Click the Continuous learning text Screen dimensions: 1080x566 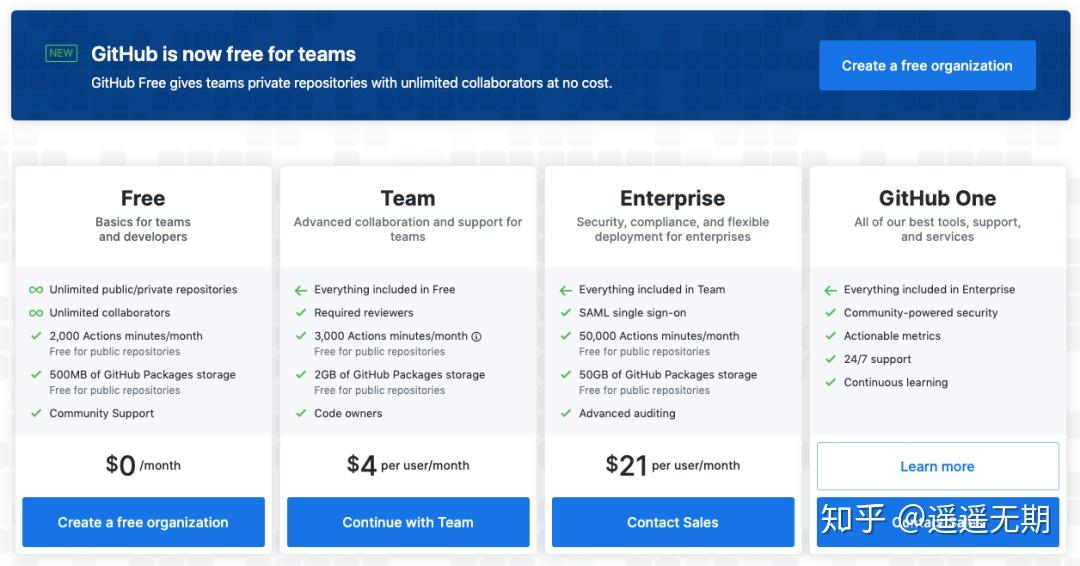click(895, 382)
